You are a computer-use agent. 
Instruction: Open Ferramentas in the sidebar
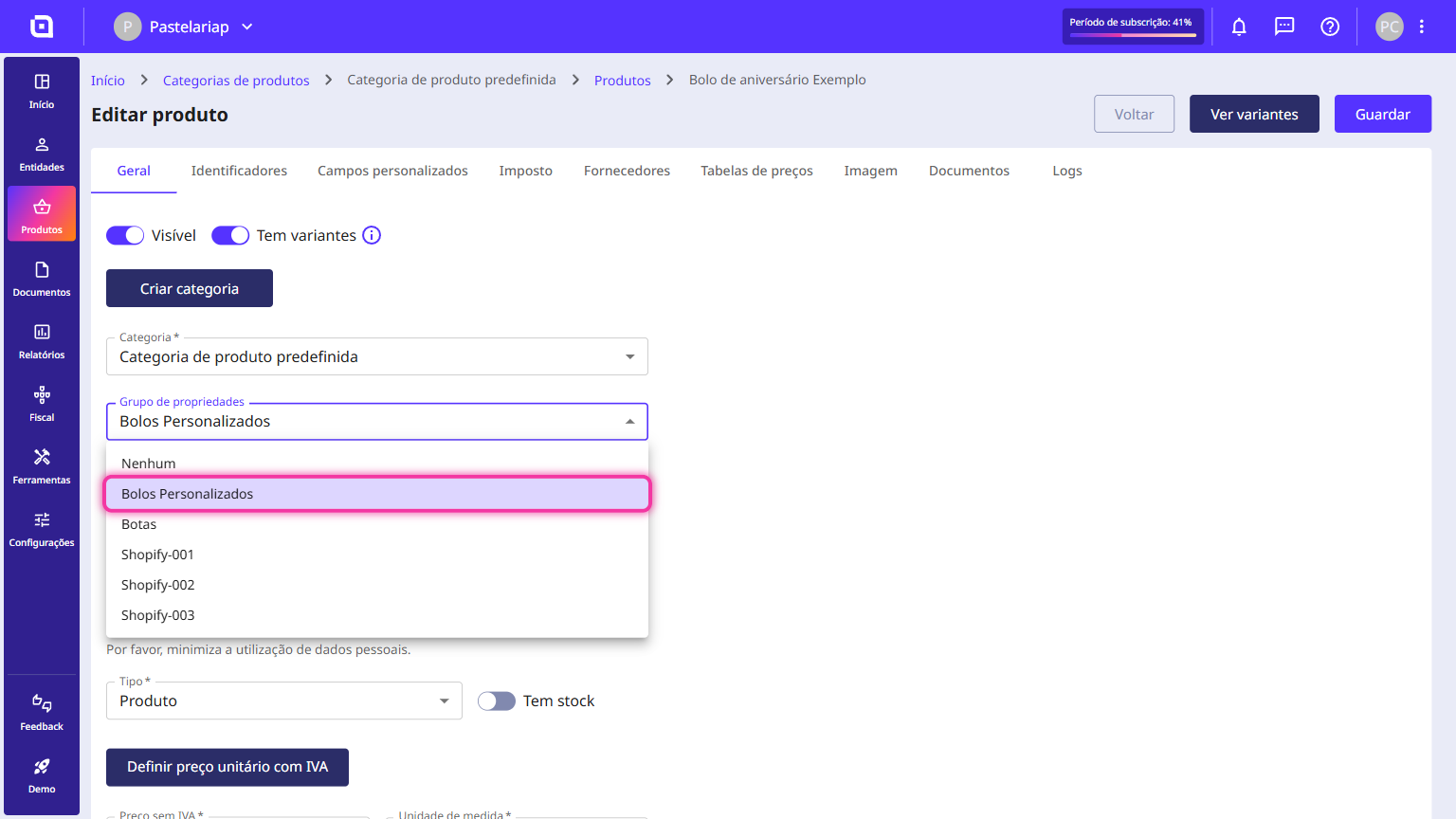tap(42, 466)
